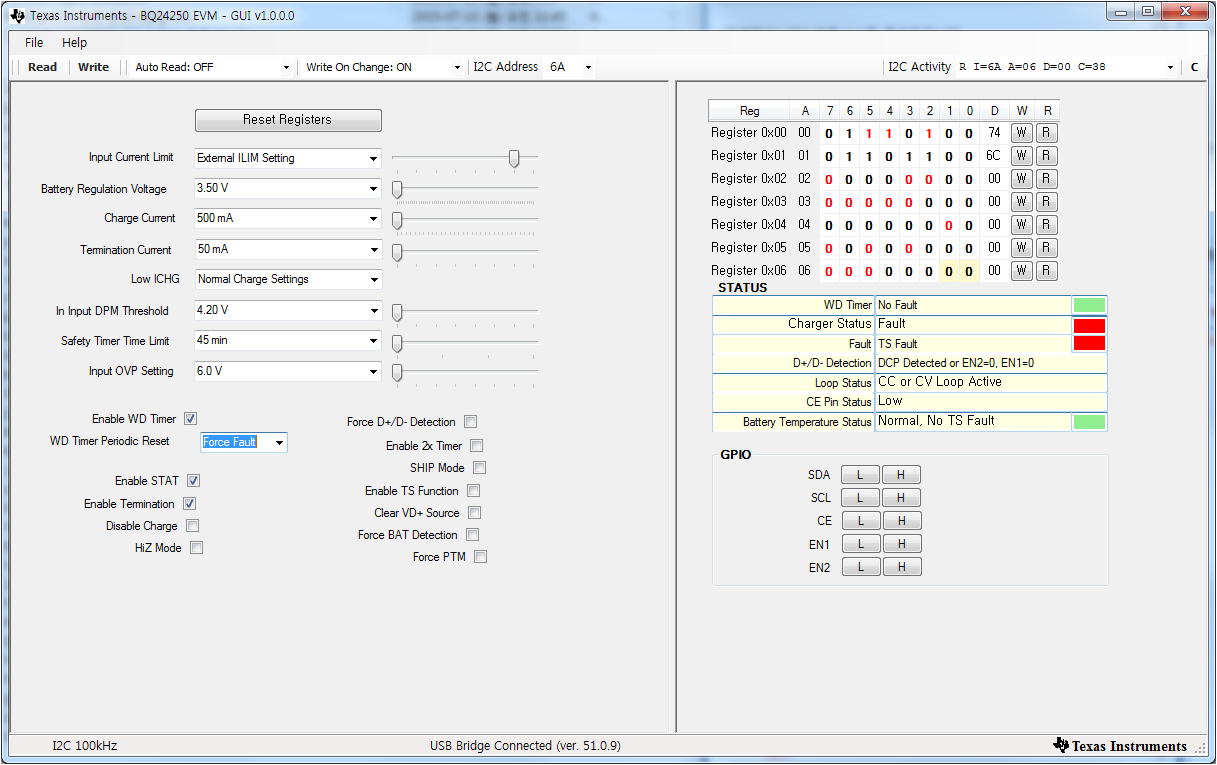The image size is (1217, 765).
Task: Check the SHIP Mode checkbox
Action: (479, 468)
